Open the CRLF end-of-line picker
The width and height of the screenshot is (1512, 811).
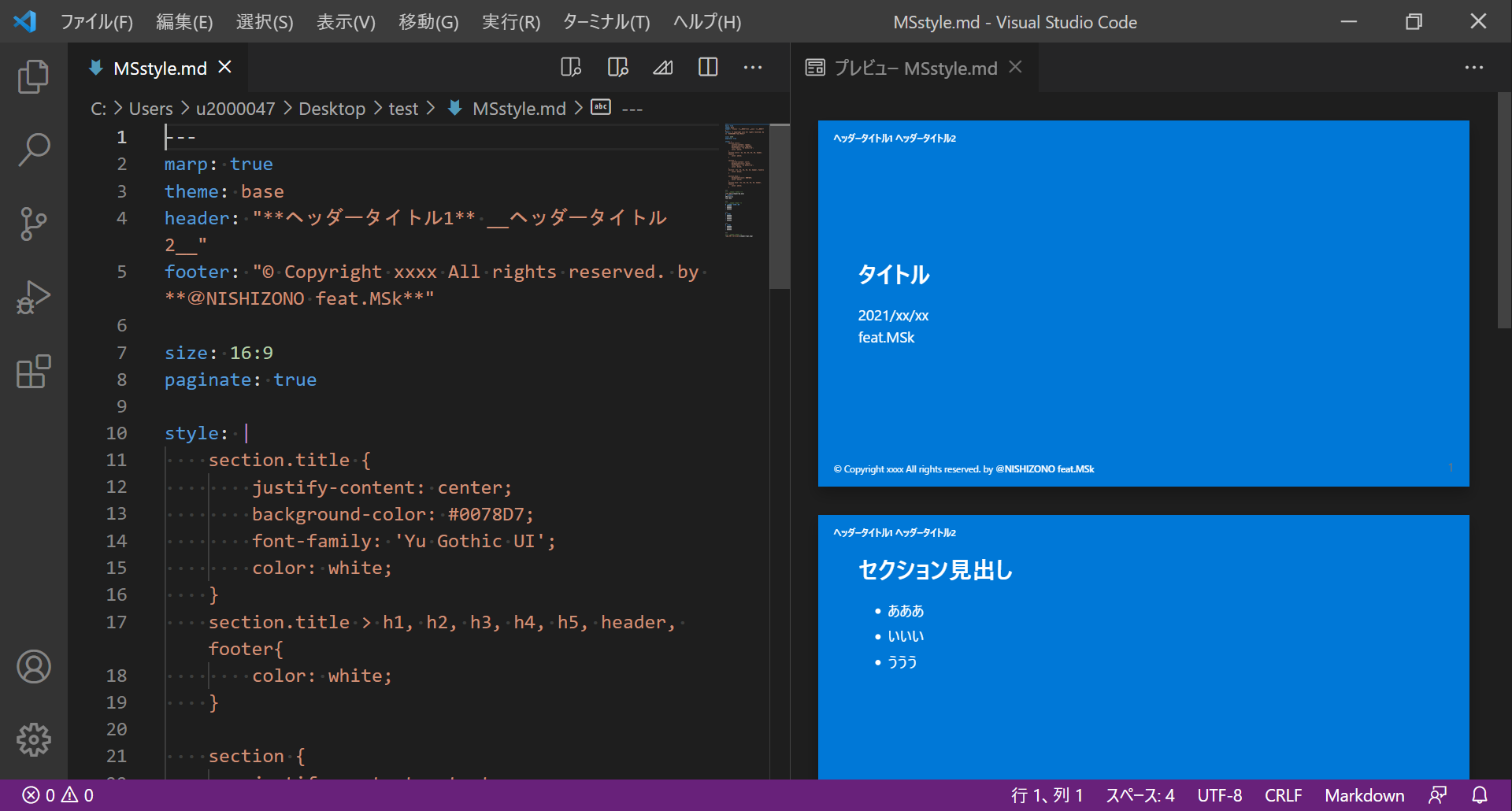[1284, 795]
